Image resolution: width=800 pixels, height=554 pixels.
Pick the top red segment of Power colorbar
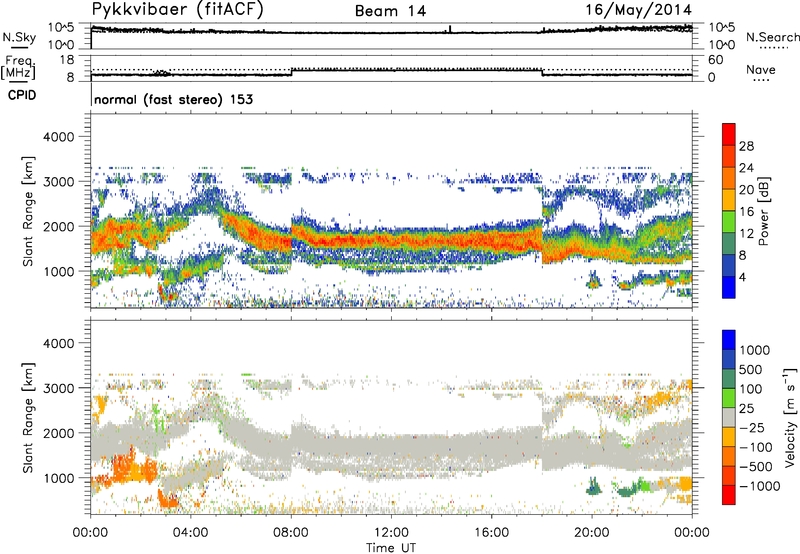point(729,135)
